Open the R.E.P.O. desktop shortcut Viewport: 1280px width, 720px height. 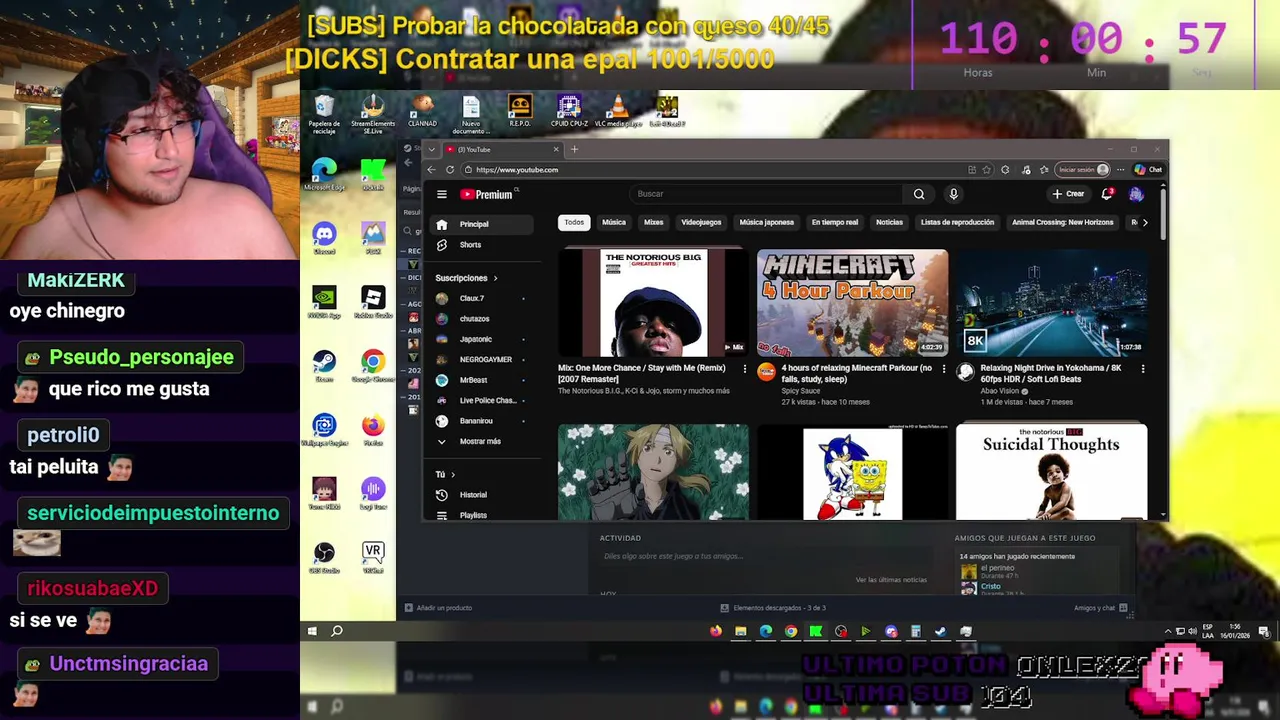pos(520,110)
